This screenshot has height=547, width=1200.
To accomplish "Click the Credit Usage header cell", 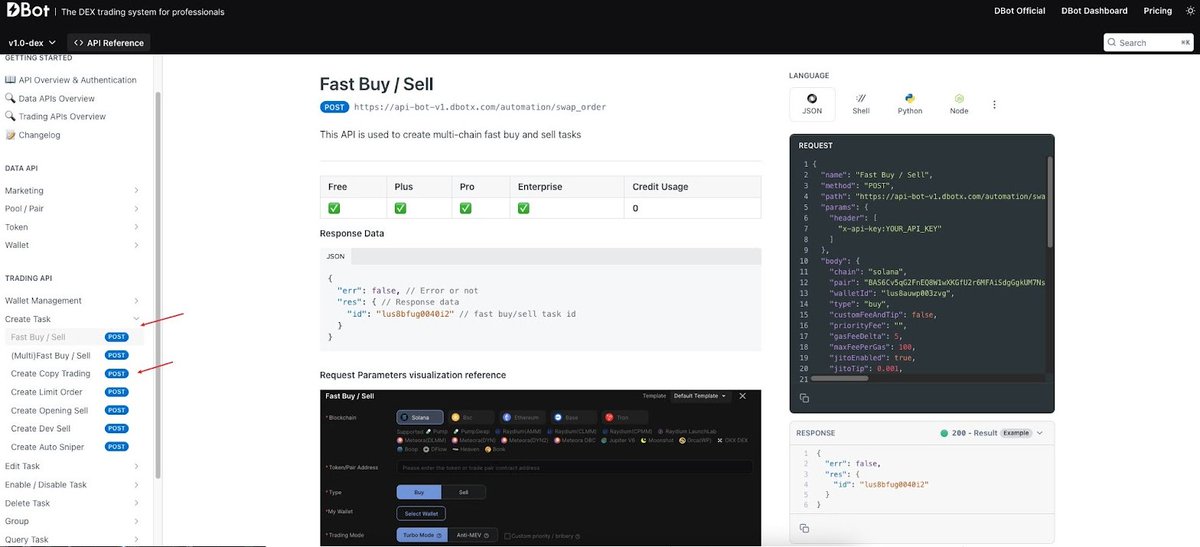I will click(x=691, y=187).
